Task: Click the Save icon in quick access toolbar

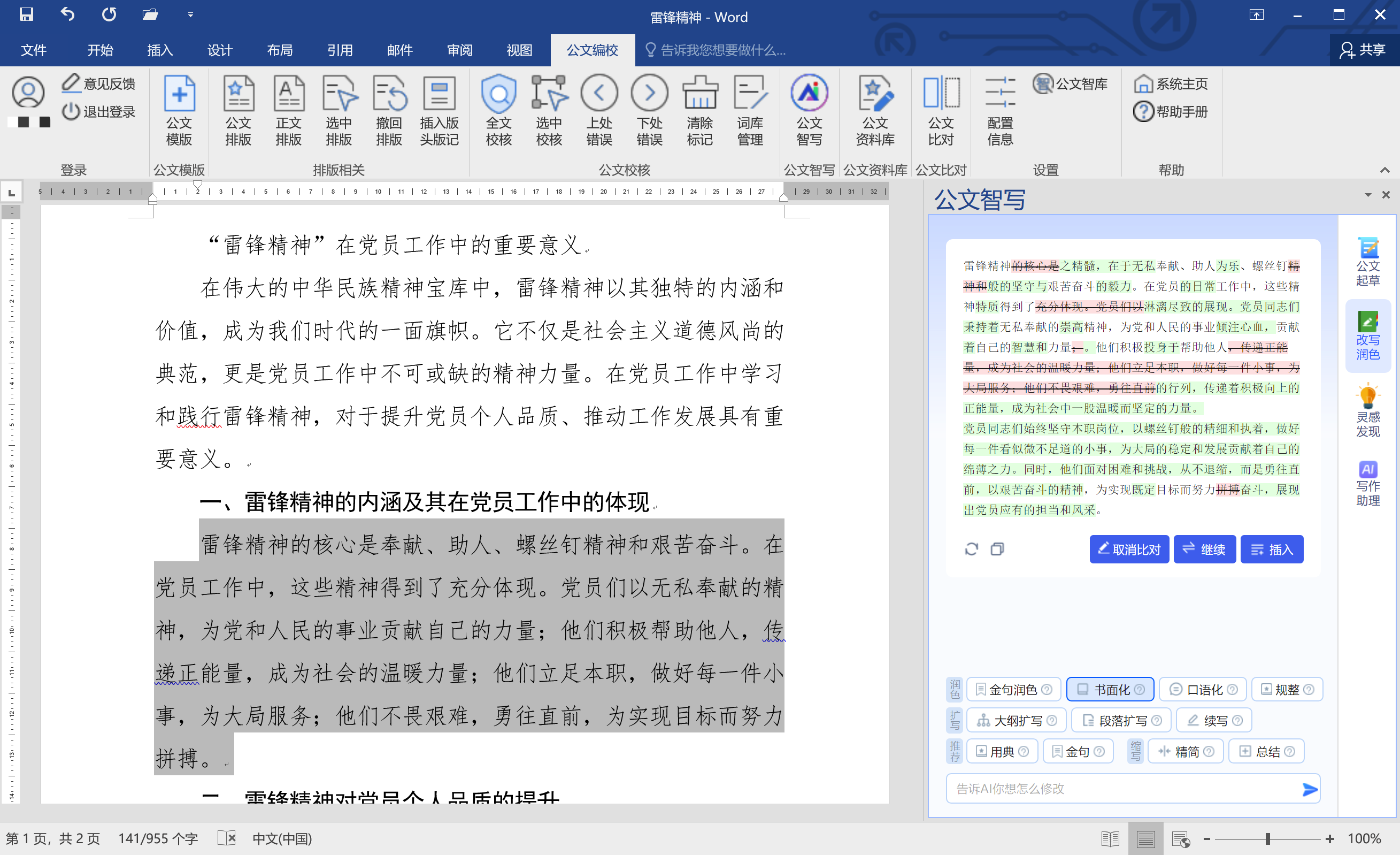Action: click(x=26, y=14)
